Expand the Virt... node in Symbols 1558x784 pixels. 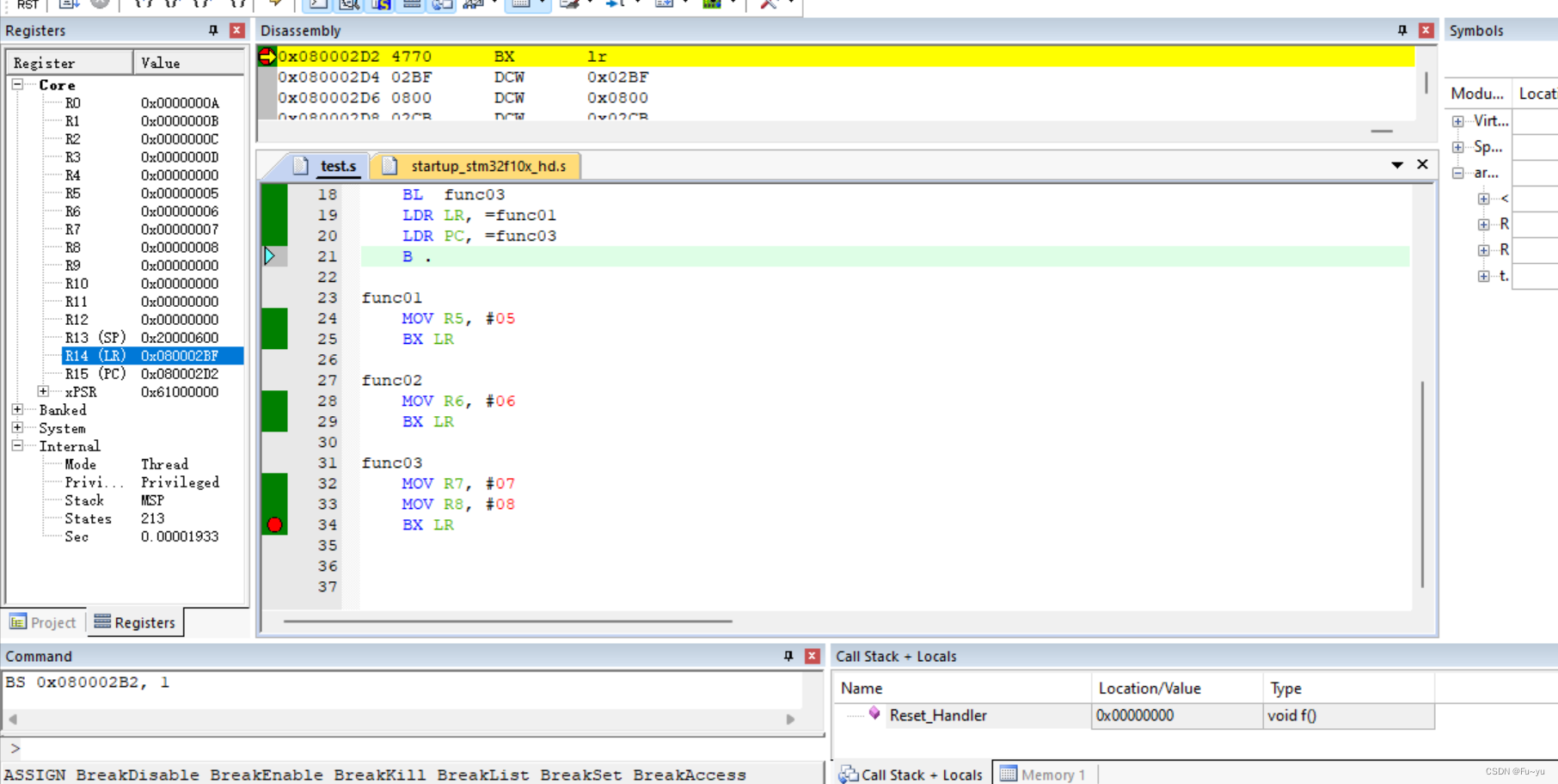pyautogui.click(x=1458, y=121)
